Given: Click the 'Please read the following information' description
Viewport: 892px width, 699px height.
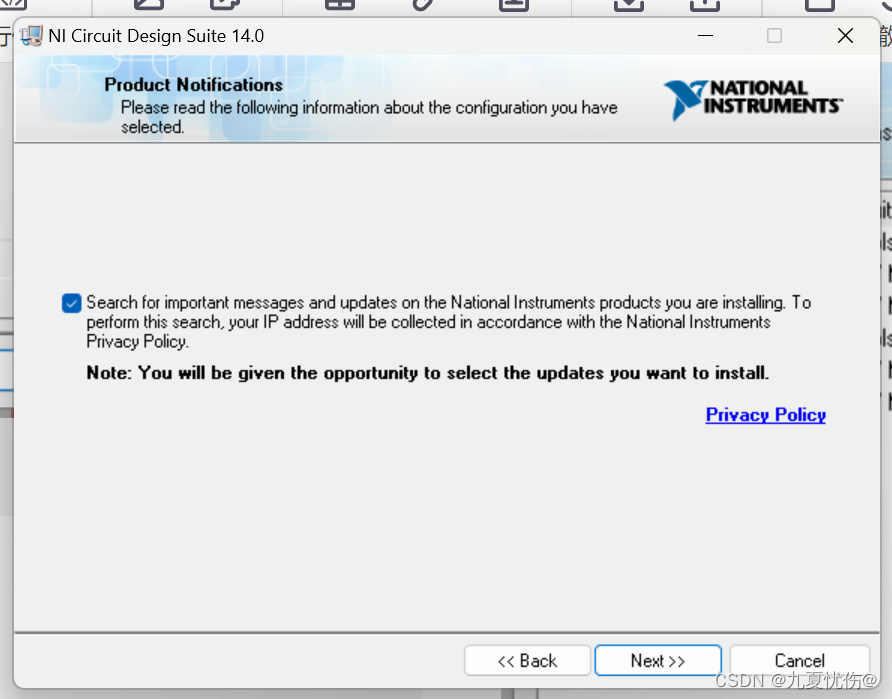Looking at the screenshot, I should pyautogui.click(x=369, y=117).
